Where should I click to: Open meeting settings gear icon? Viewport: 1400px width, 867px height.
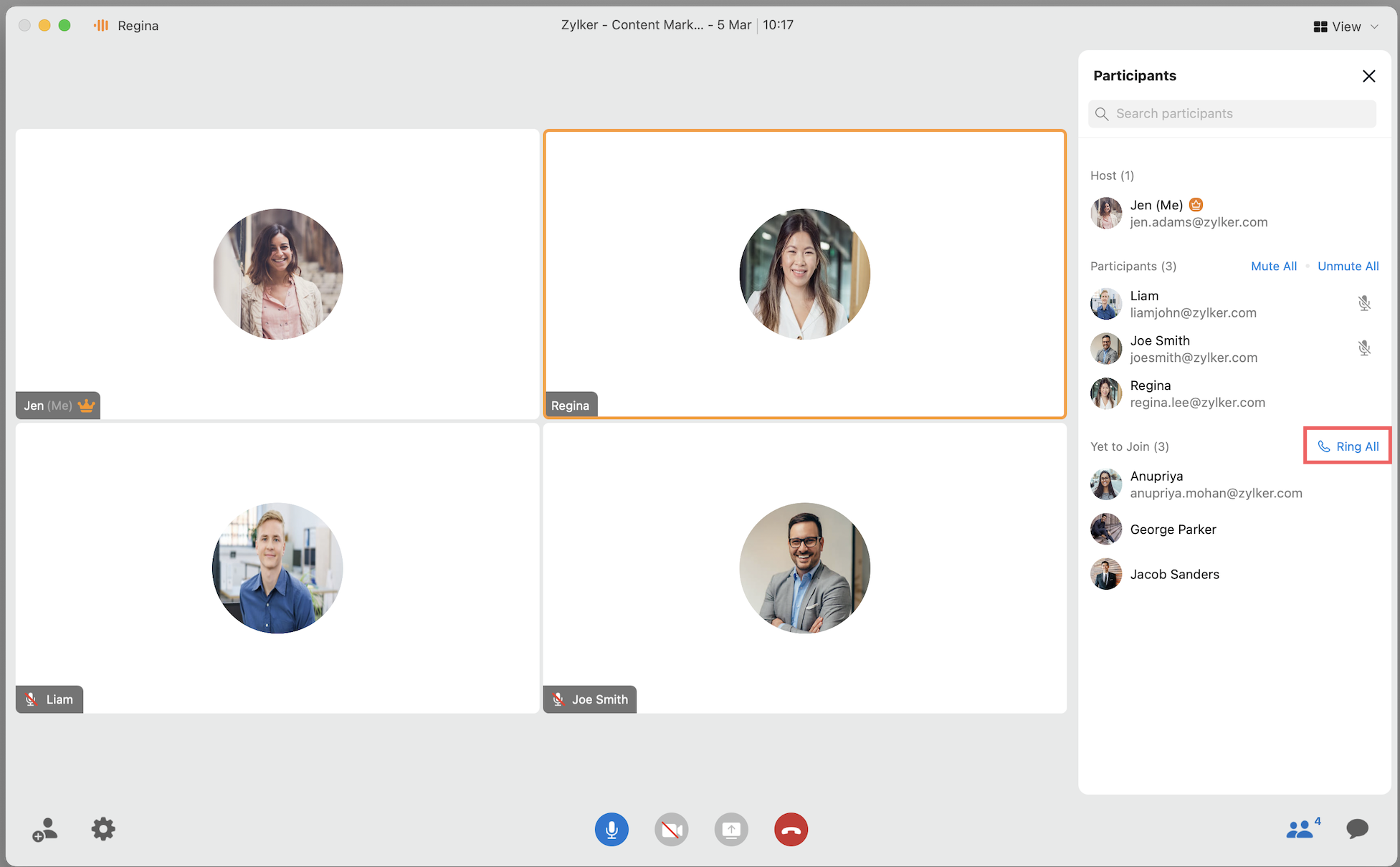click(103, 829)
